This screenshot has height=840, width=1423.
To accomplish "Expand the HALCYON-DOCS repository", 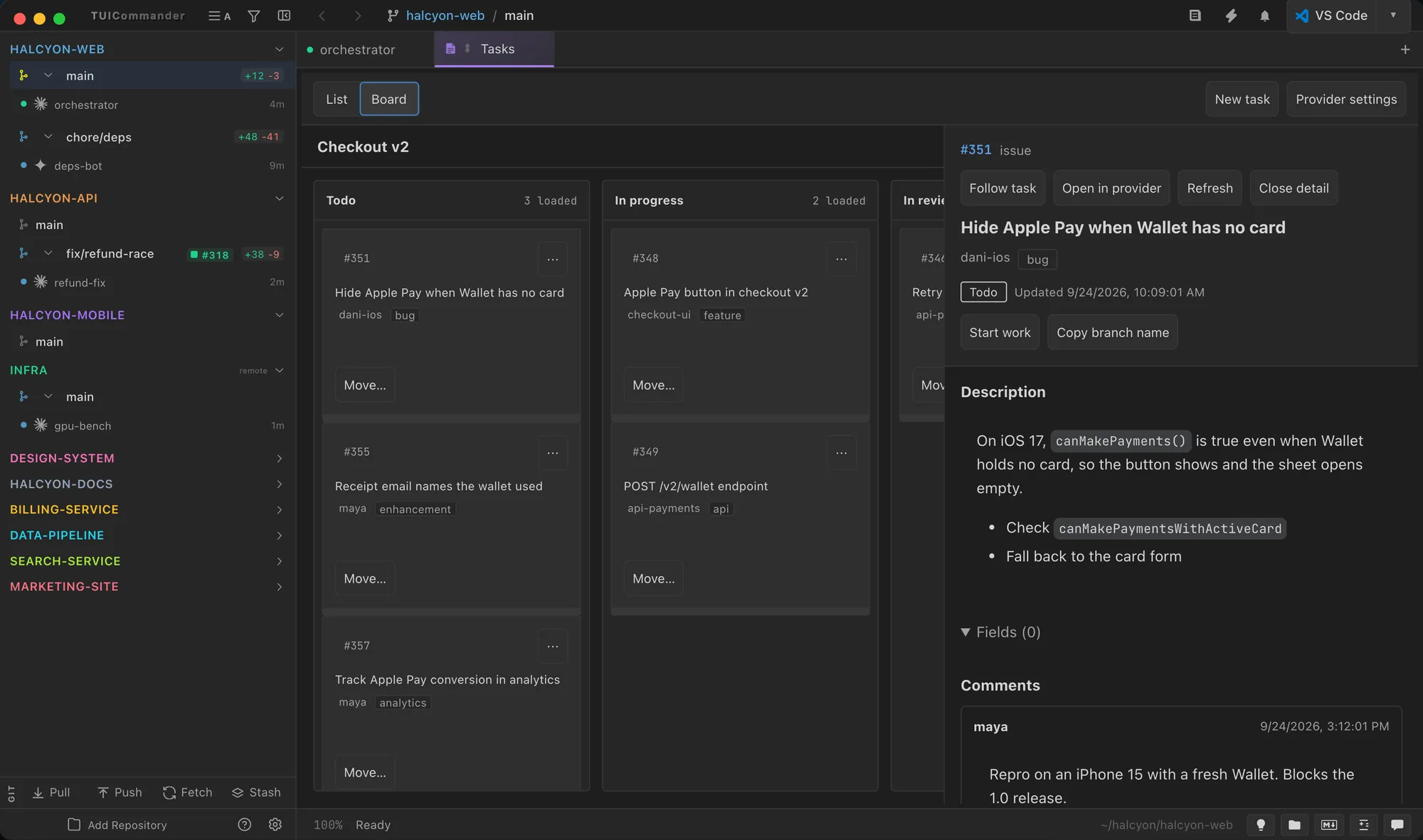I will click(x=279, y=484).
